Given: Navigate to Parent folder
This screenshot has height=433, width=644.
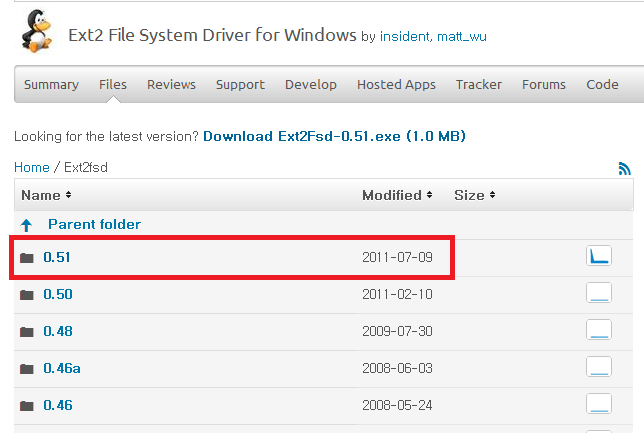Looking at the screenshot, I should 94,224.
